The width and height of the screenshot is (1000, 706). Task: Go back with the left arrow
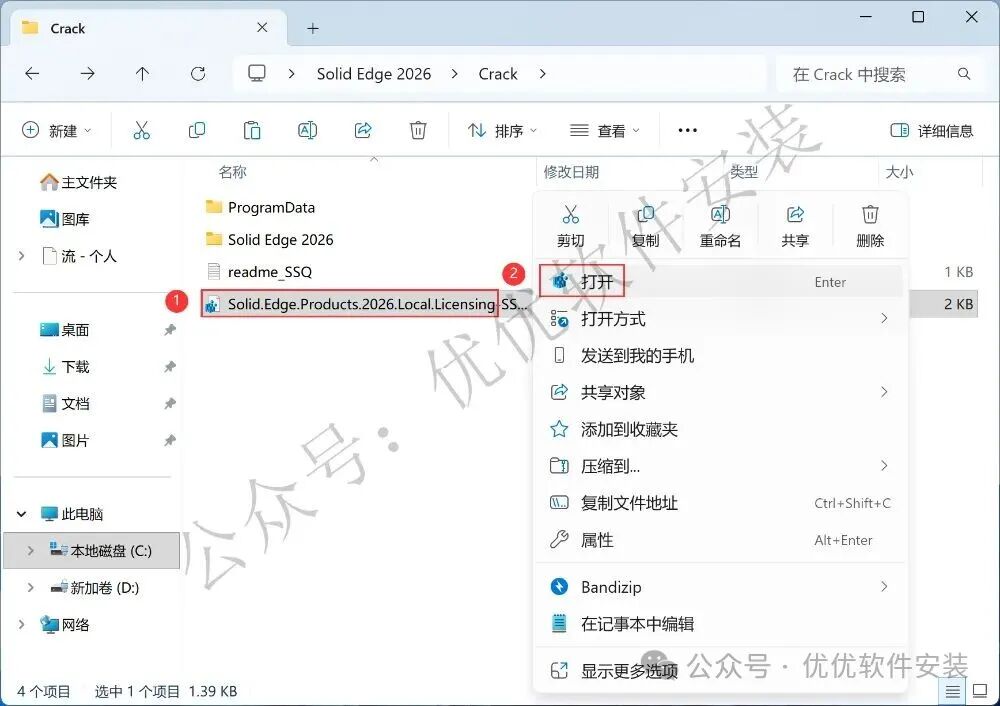pos(32,74)
